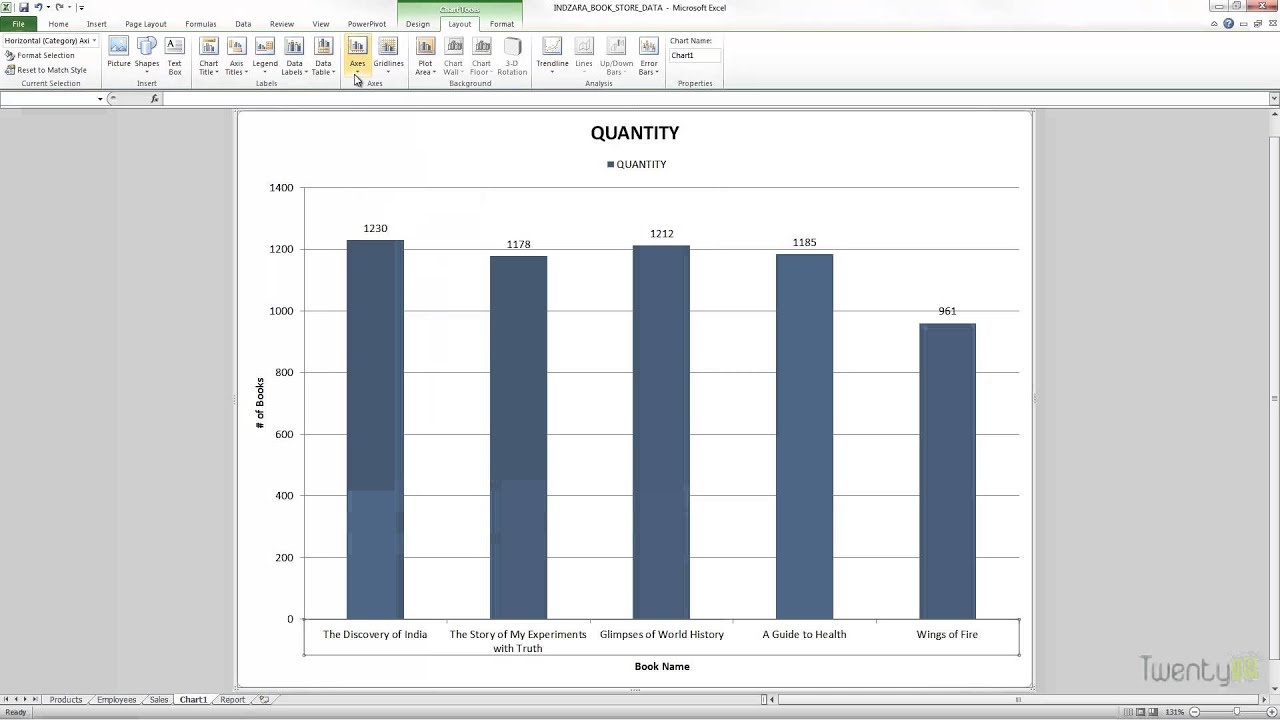Open the Data Table options
1280x720 pixels.
[x=323, y=56]
